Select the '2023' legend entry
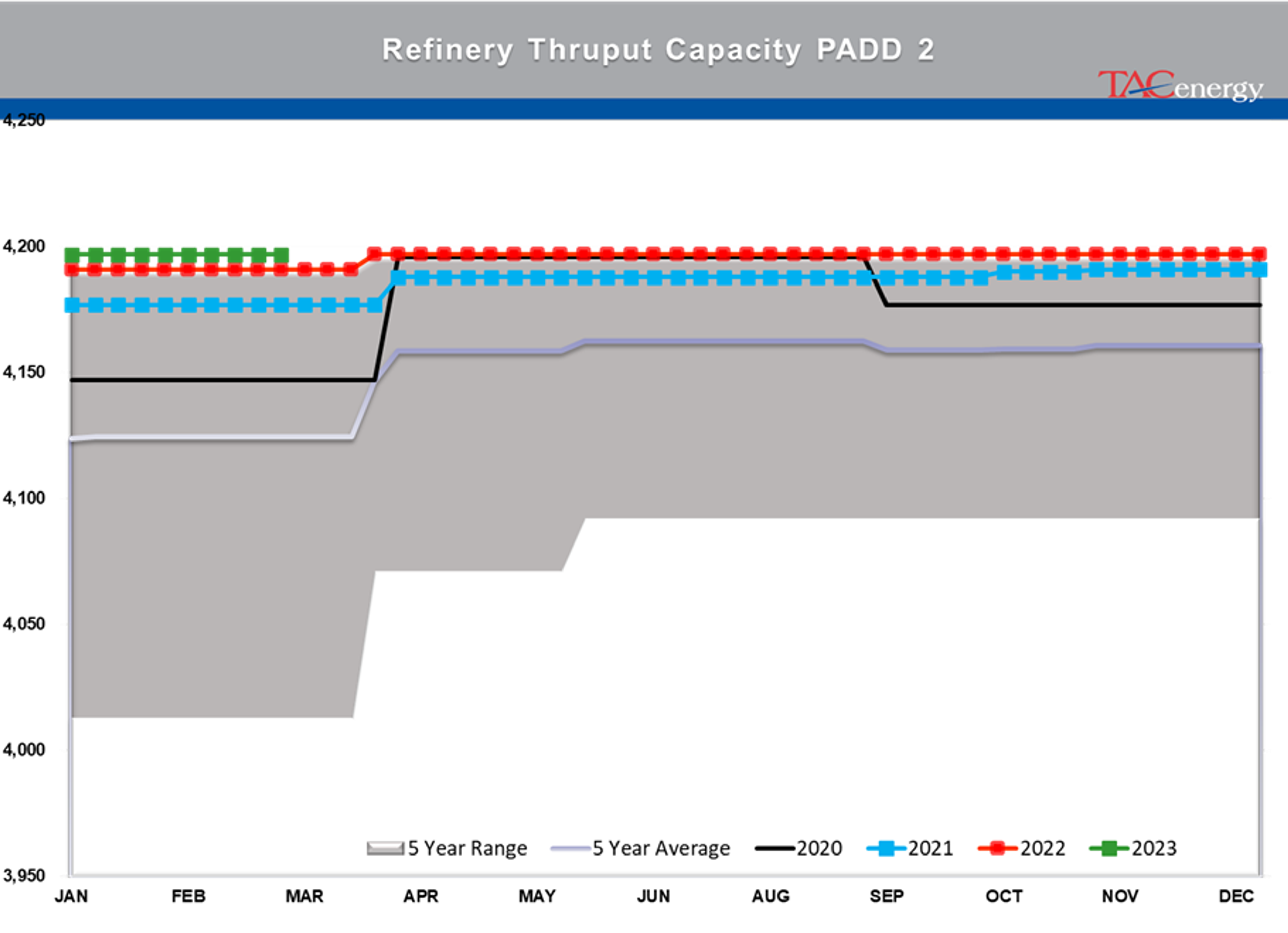Screen dimensions: 1288x933 [1133, 848]
